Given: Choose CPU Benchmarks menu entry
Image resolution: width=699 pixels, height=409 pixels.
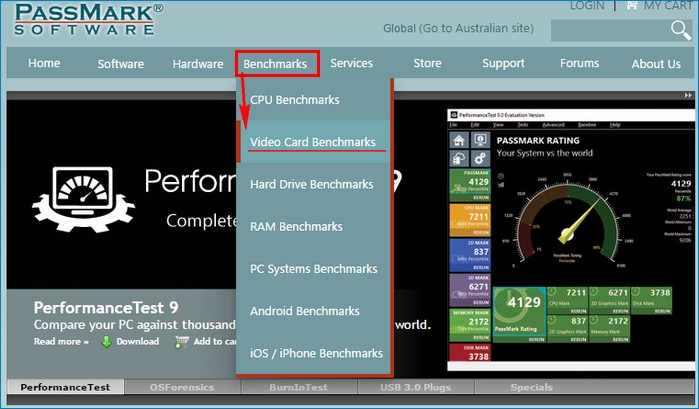Looking at the screenshot, I should (x=295, y=100).
